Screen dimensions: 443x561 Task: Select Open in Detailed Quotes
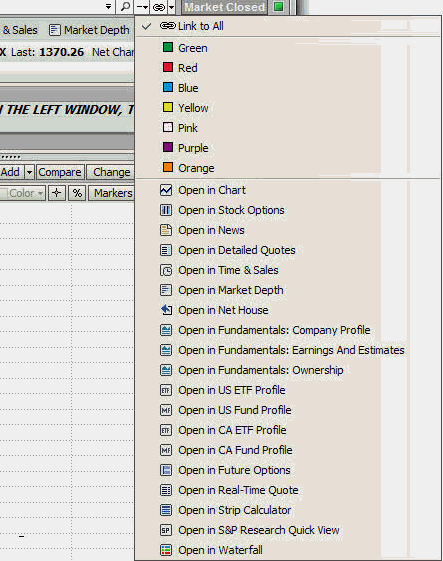[x=237, y=250]
